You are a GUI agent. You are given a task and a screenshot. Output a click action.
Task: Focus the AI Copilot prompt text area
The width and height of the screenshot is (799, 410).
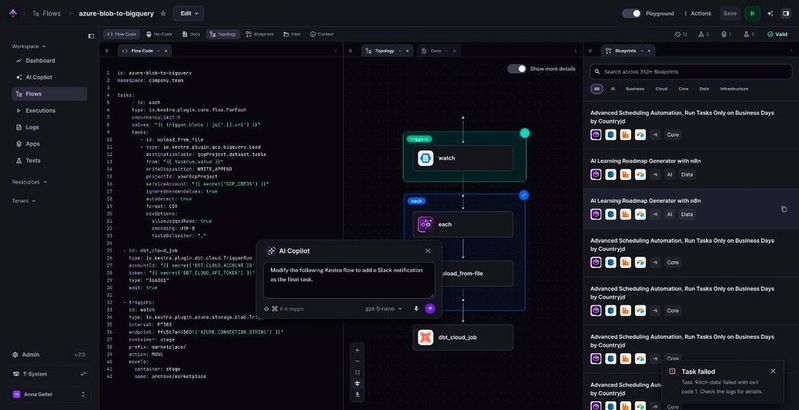coord(349,280)
